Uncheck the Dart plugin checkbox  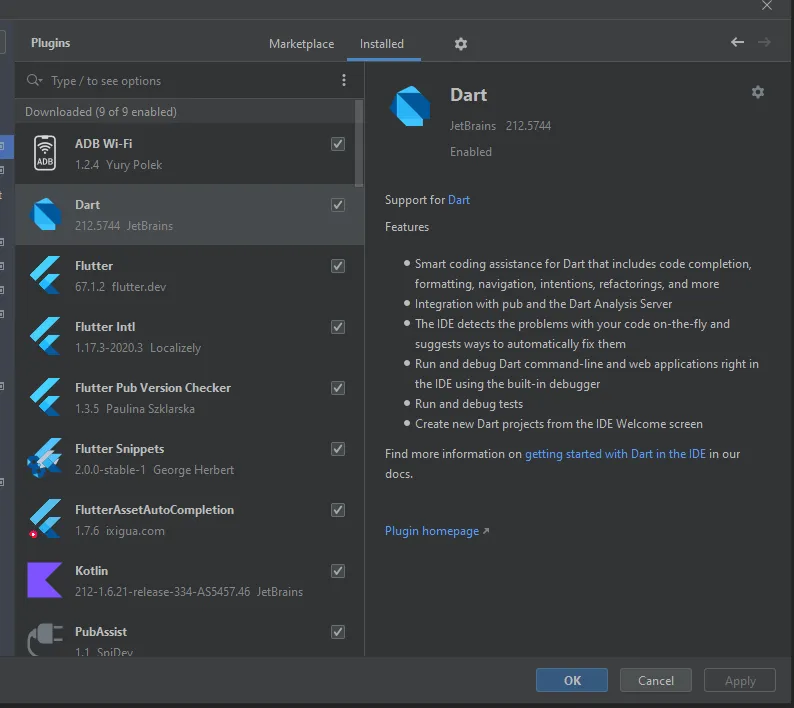coord(338,205)
